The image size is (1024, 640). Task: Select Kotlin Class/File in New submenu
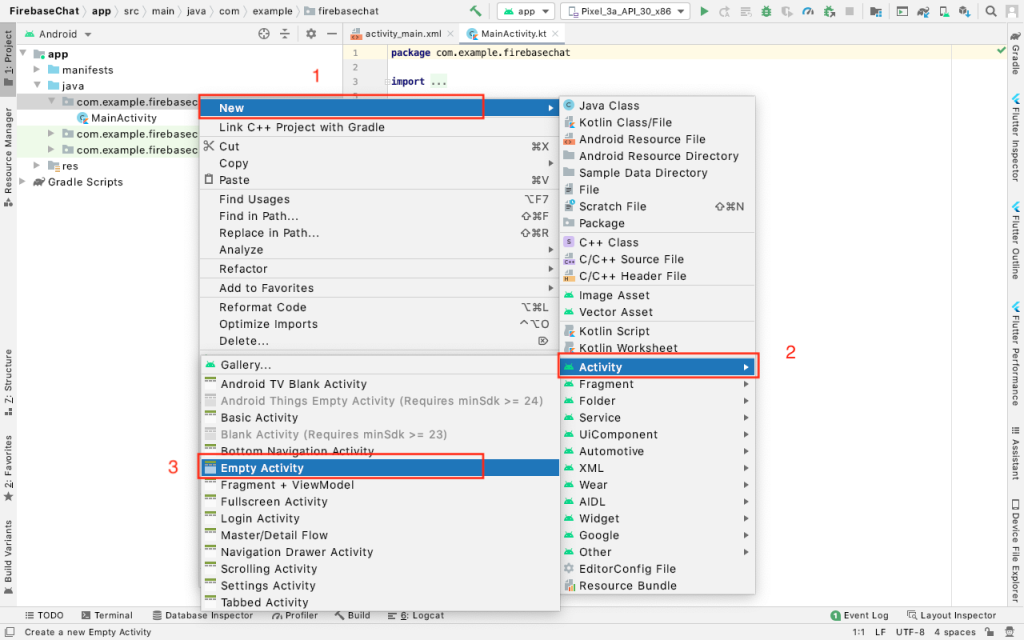(658, 122)
